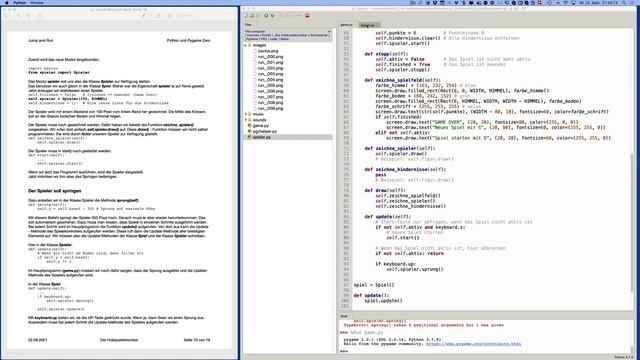640x360 pixels.
Task: Switch to the second editor tab next to game.py
Action: click(x=368, y=25)
